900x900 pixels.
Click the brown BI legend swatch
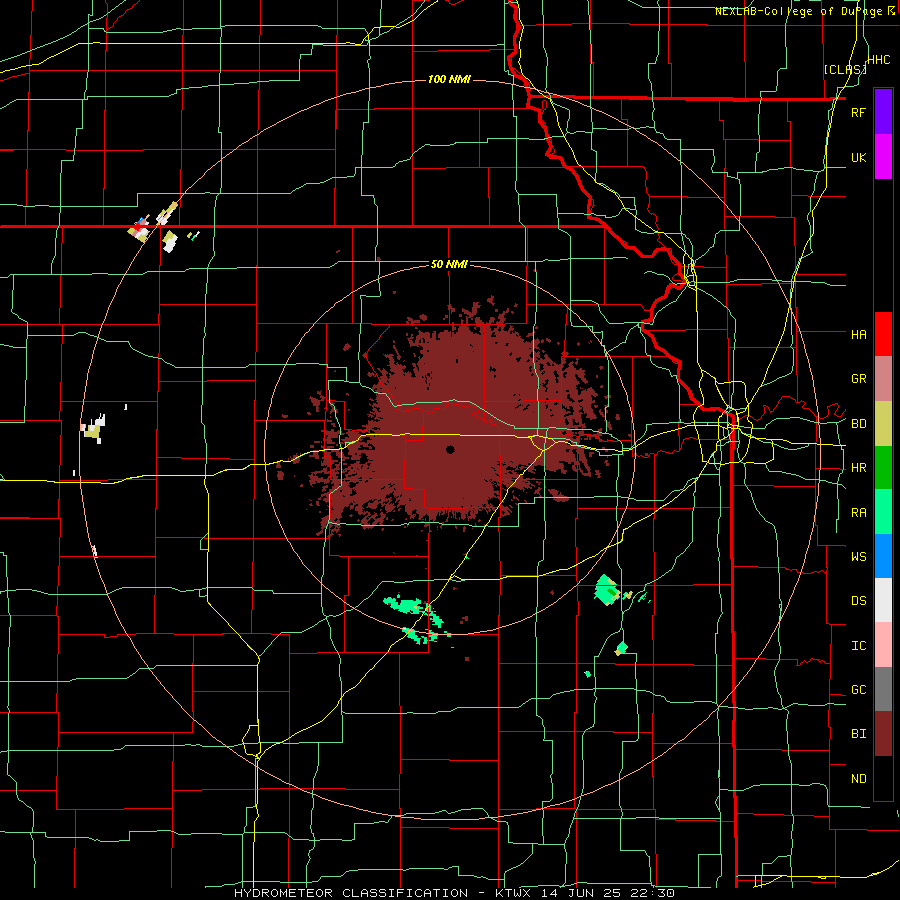[x=883, y=734]
